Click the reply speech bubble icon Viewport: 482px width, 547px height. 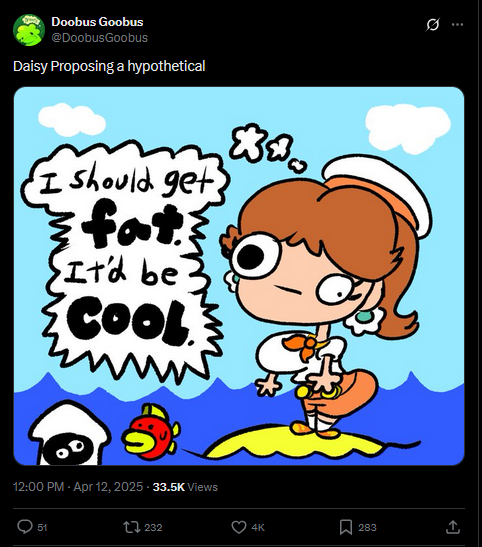25,527
